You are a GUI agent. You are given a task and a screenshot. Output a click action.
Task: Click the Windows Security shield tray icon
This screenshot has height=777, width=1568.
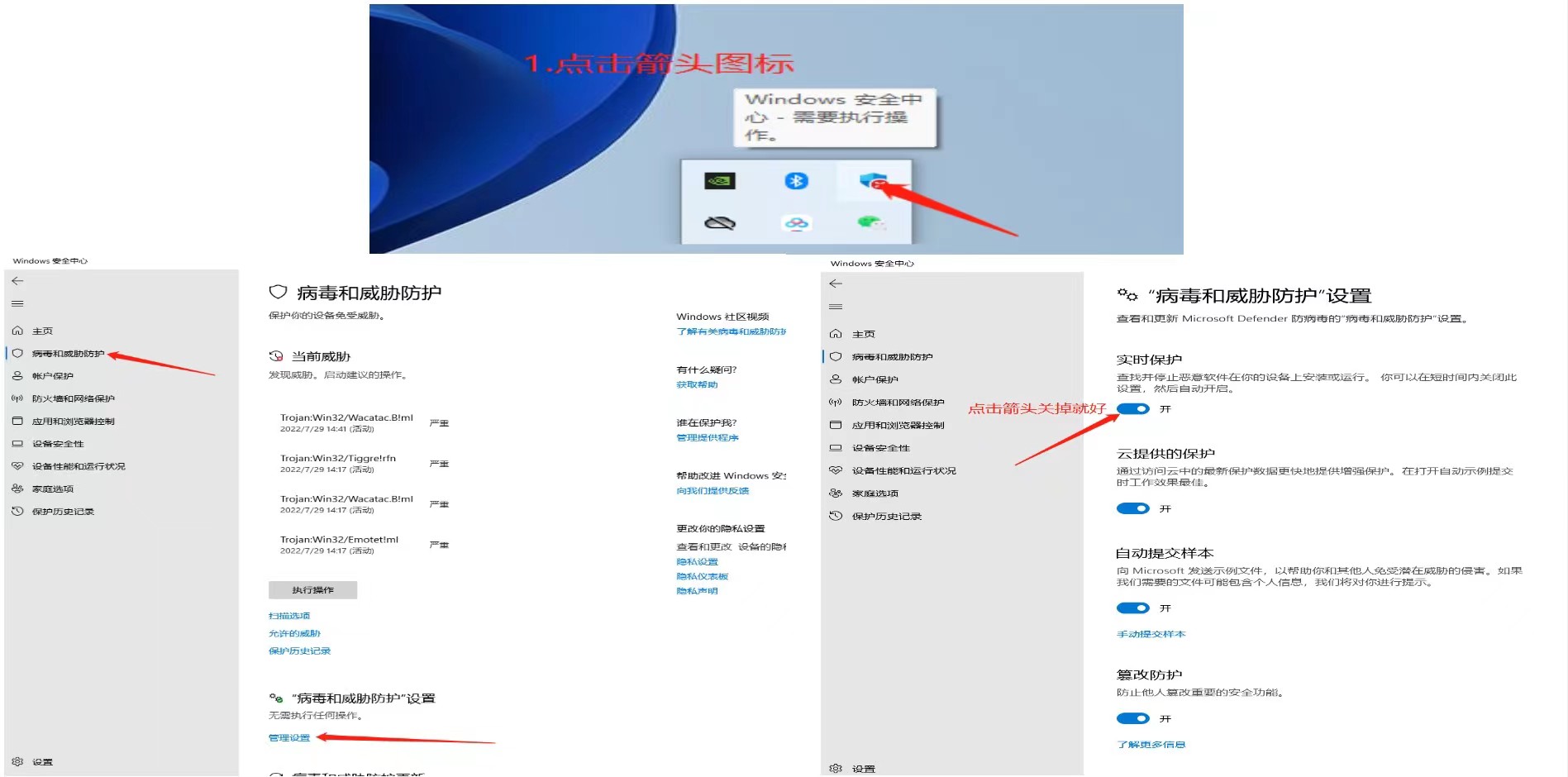[872, 181]
